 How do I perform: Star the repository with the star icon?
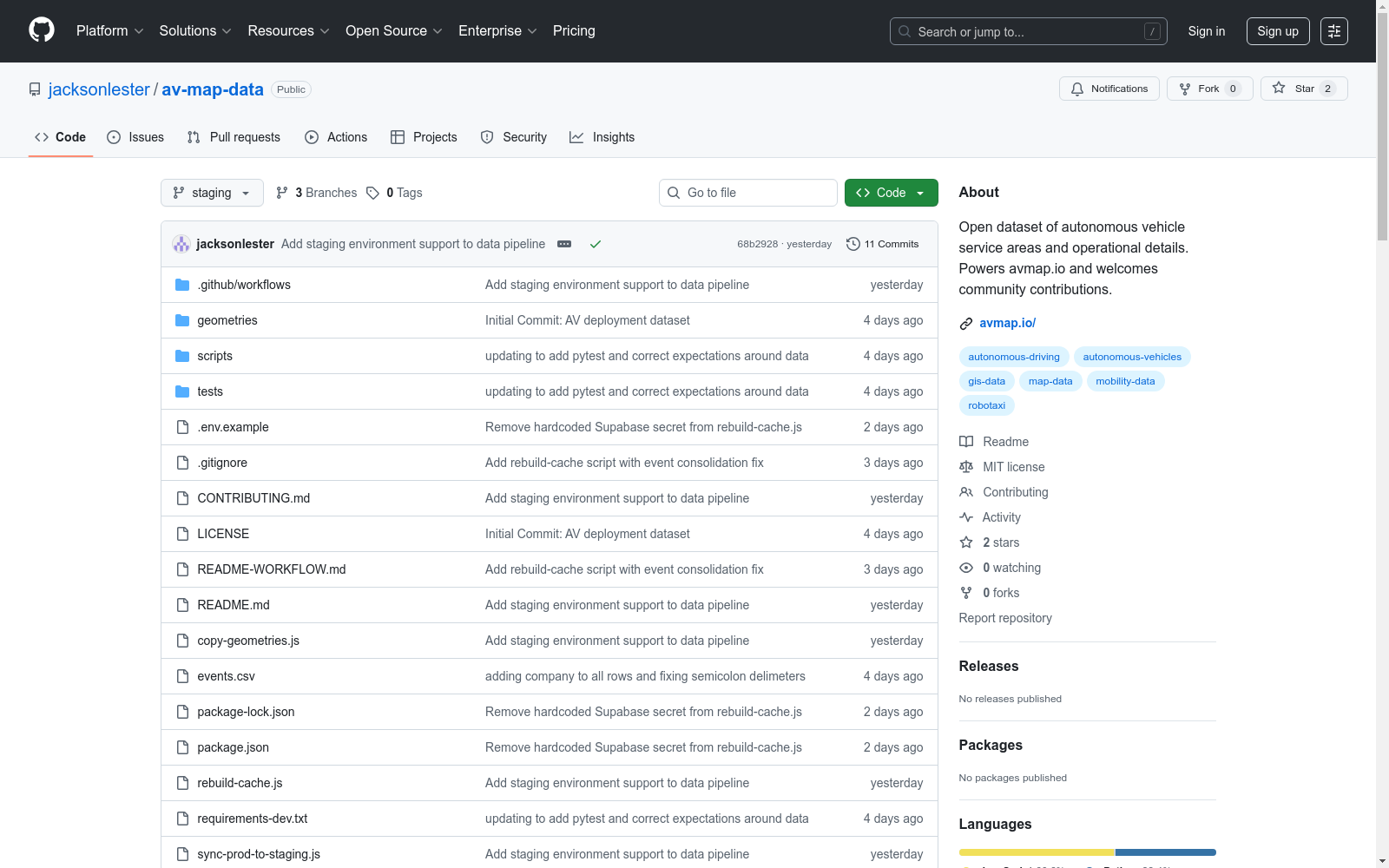(1279, 88)
